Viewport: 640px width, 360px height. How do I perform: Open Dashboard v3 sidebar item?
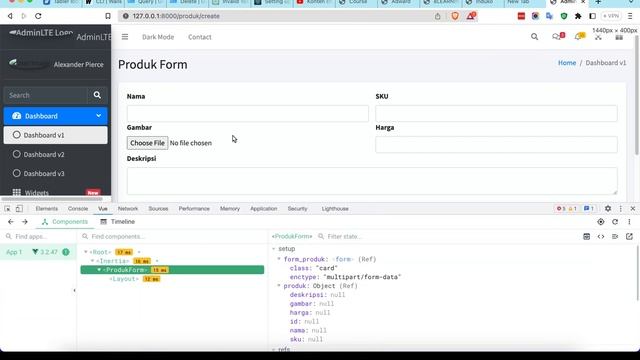click(56, 173)
